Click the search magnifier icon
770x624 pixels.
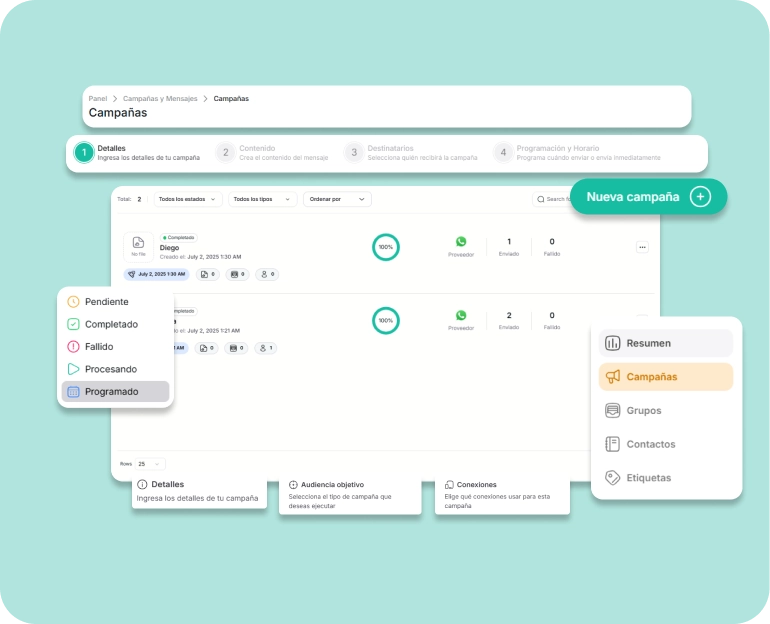[x=540, y=199]
